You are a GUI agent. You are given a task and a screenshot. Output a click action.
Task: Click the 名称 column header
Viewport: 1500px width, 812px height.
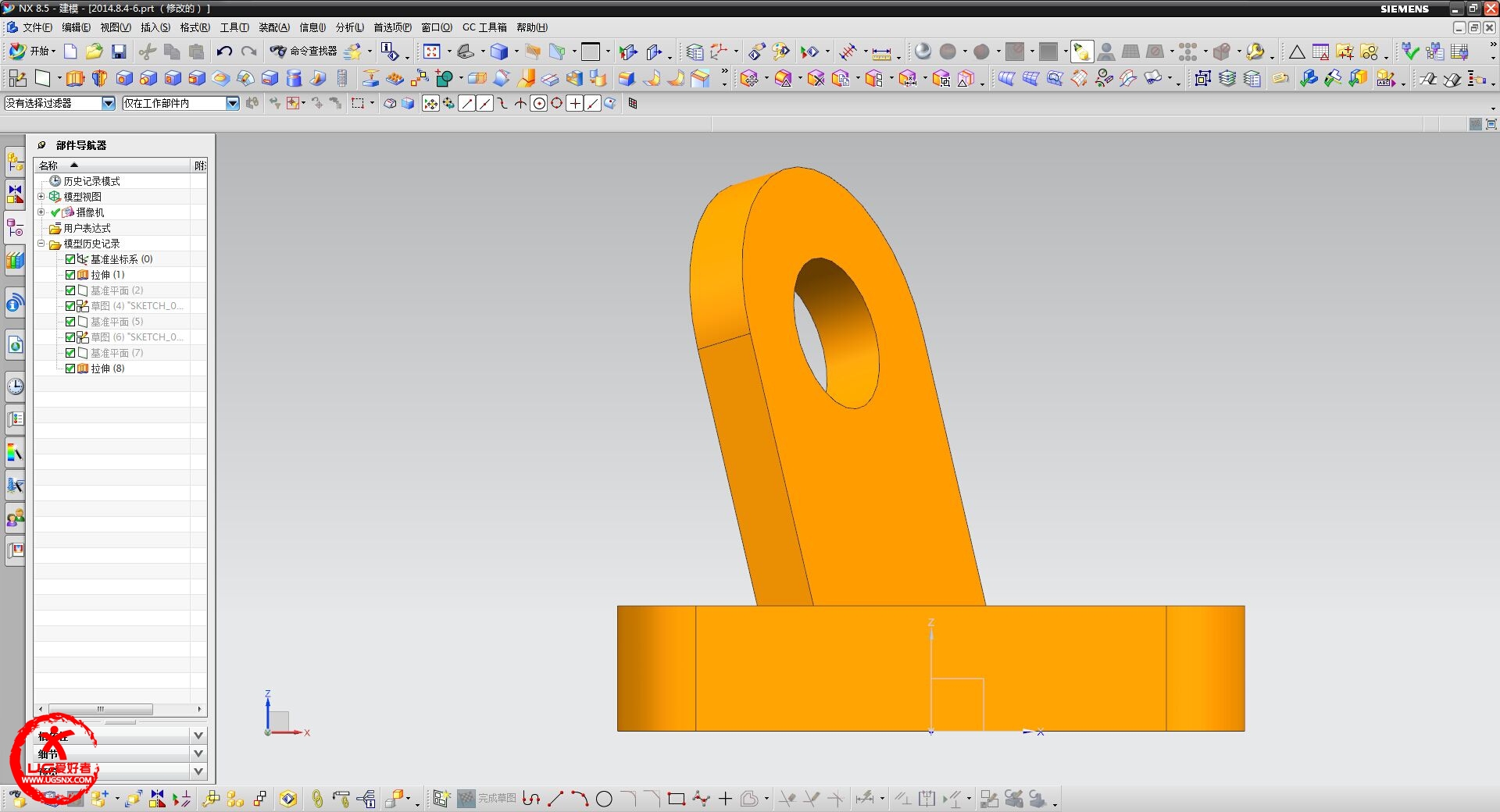[112, 166]
